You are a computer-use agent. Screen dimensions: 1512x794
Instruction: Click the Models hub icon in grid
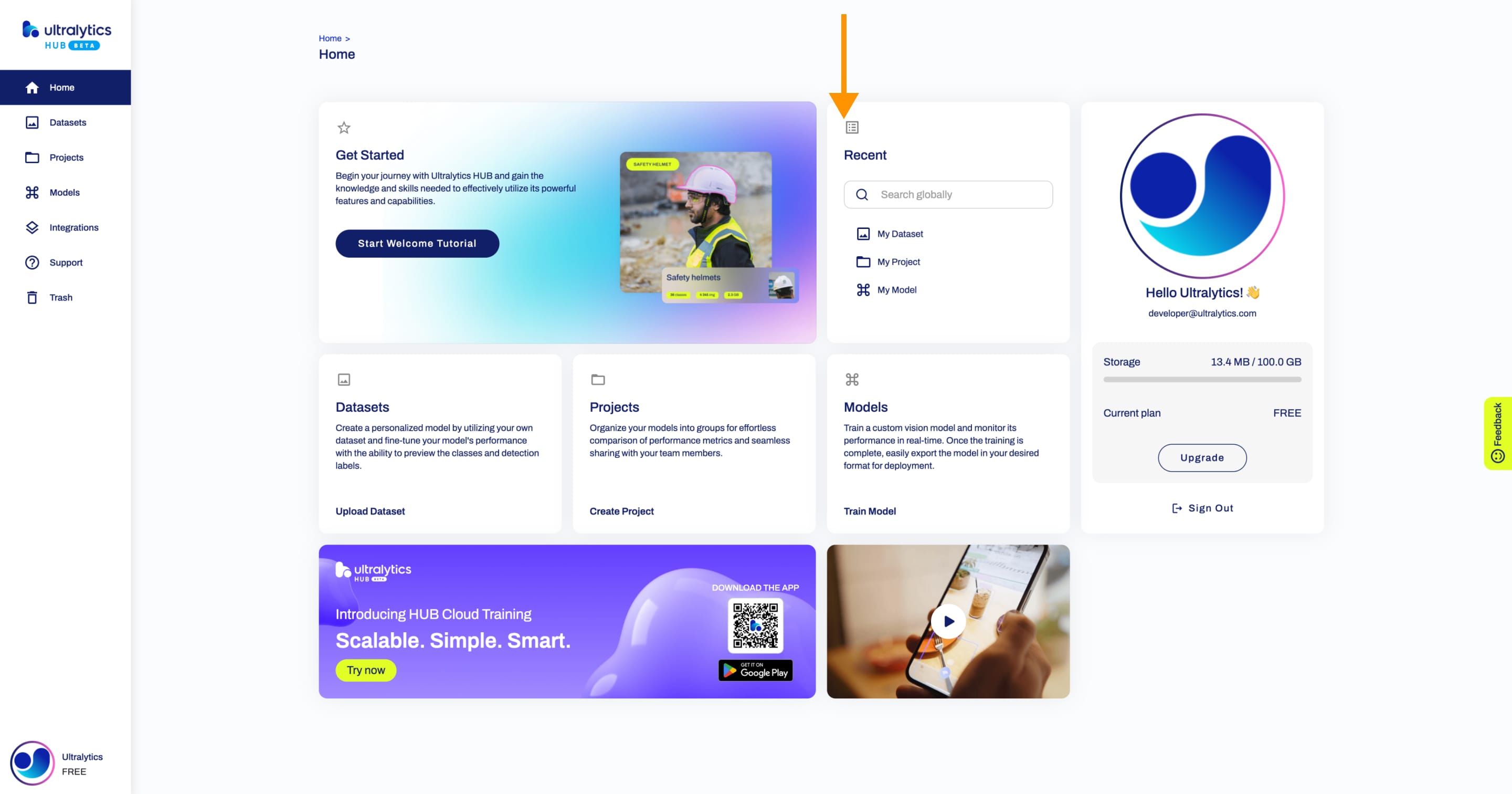click(851, 379)
